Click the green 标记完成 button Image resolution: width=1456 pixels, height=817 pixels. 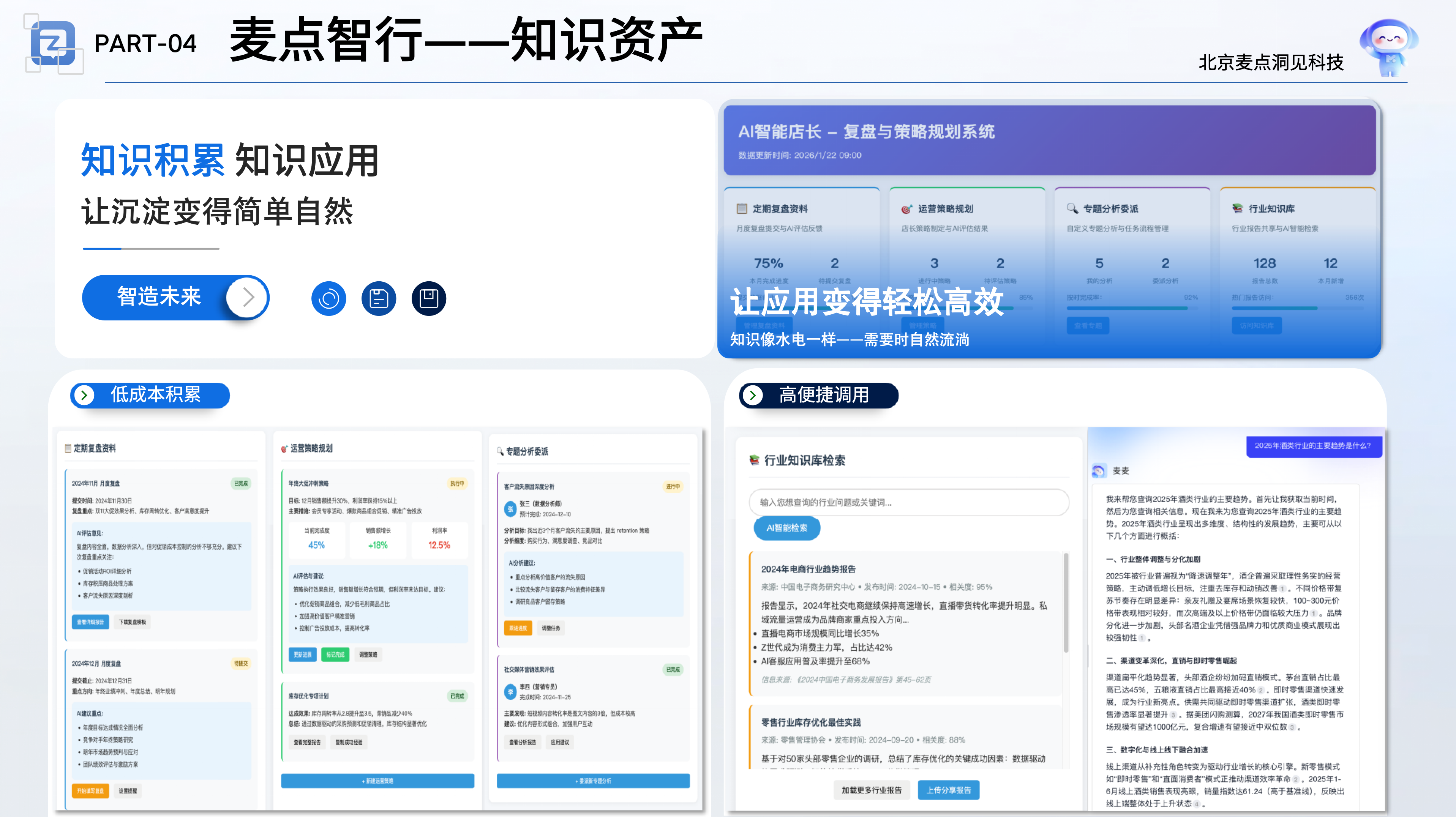click(x=335, y=654)
